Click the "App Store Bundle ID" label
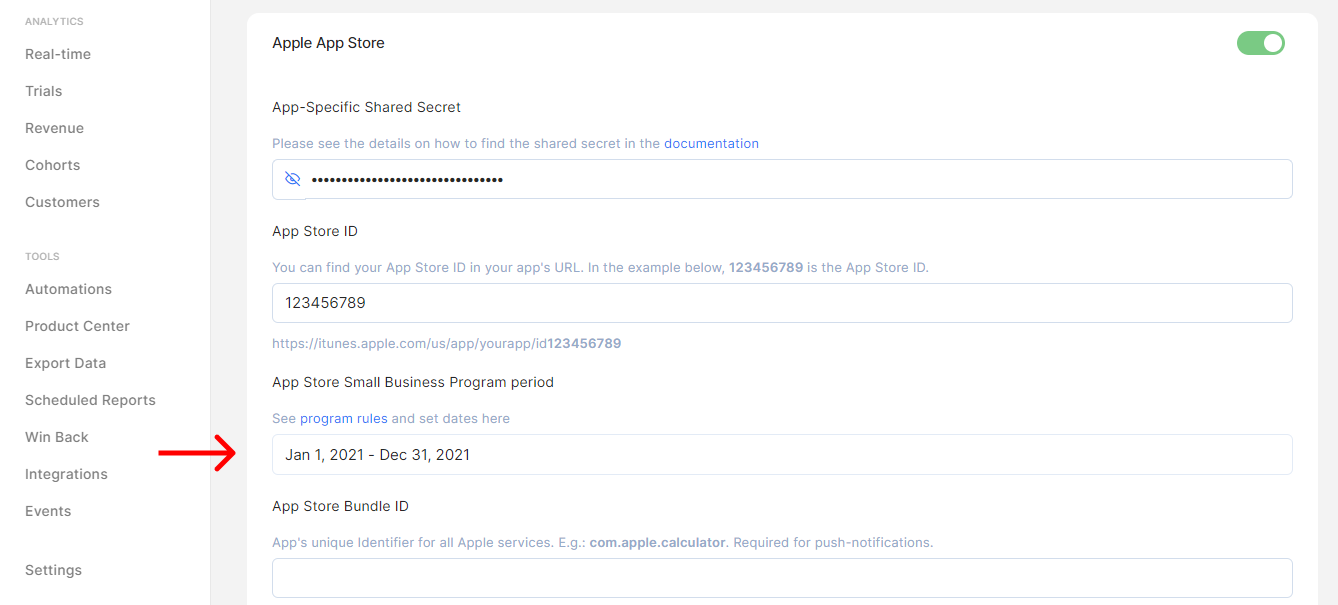This screenshot has width=1338, height=605. tap(340, 506)
